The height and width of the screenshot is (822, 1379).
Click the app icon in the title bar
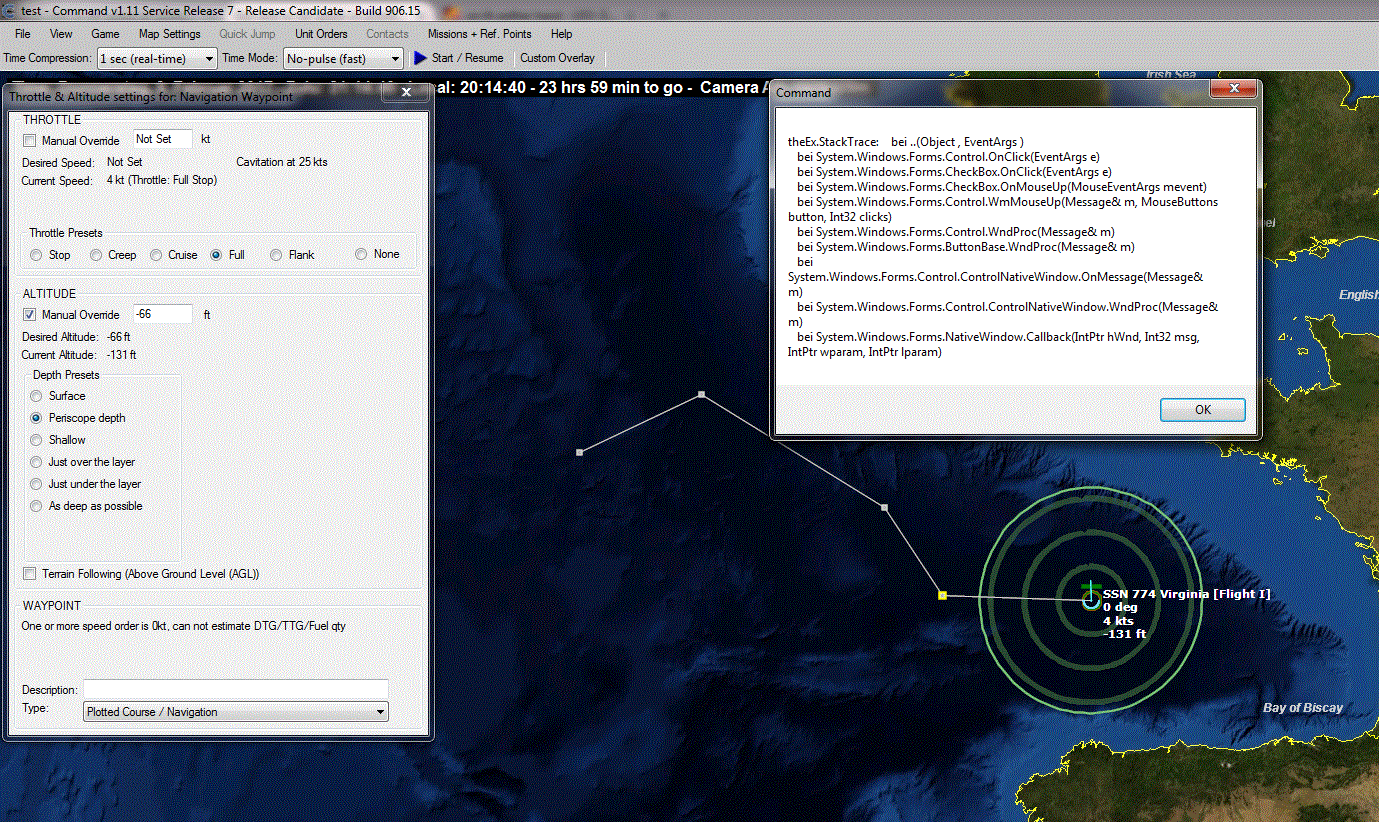pos(9,11)
